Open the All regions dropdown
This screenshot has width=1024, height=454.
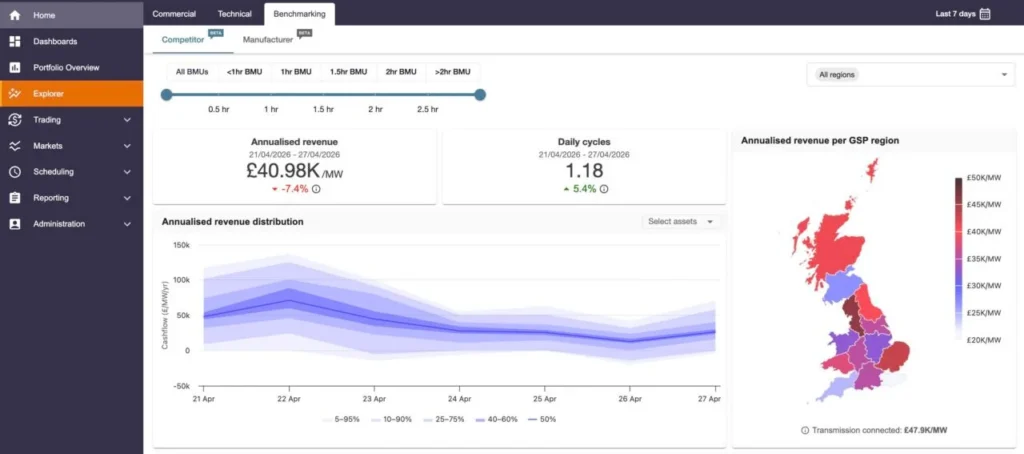point(911,74)
